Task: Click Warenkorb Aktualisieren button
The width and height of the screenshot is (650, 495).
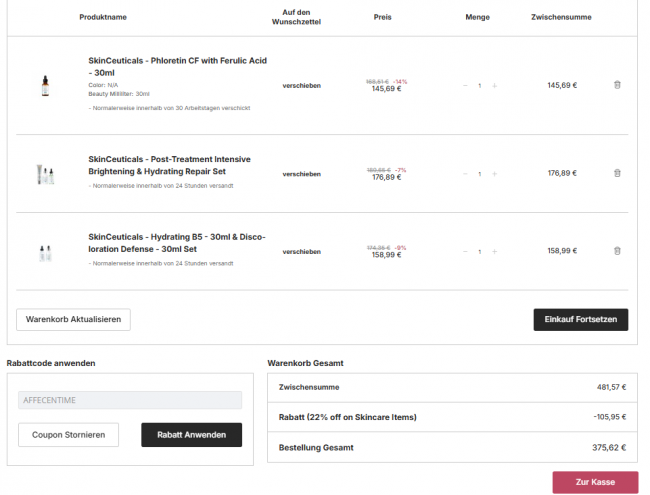Action: tap(73, 319)
